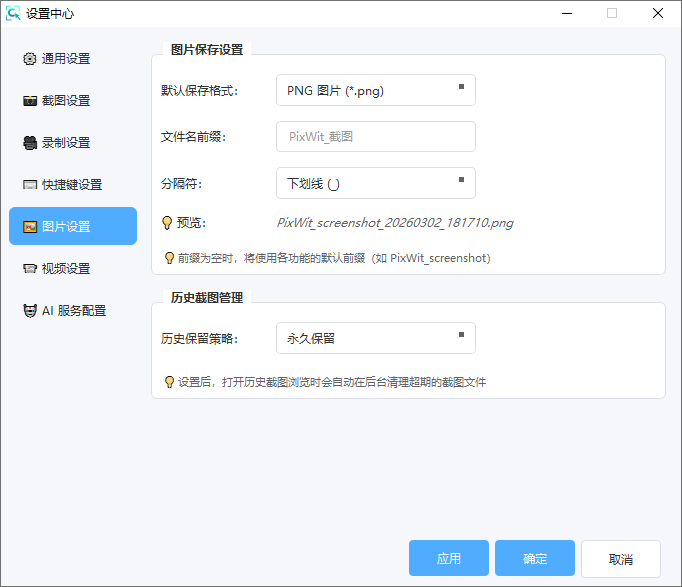Viewport: 682px width, 587px height.
Task: Open AI 服务配置 section
Action: [73, 310]
